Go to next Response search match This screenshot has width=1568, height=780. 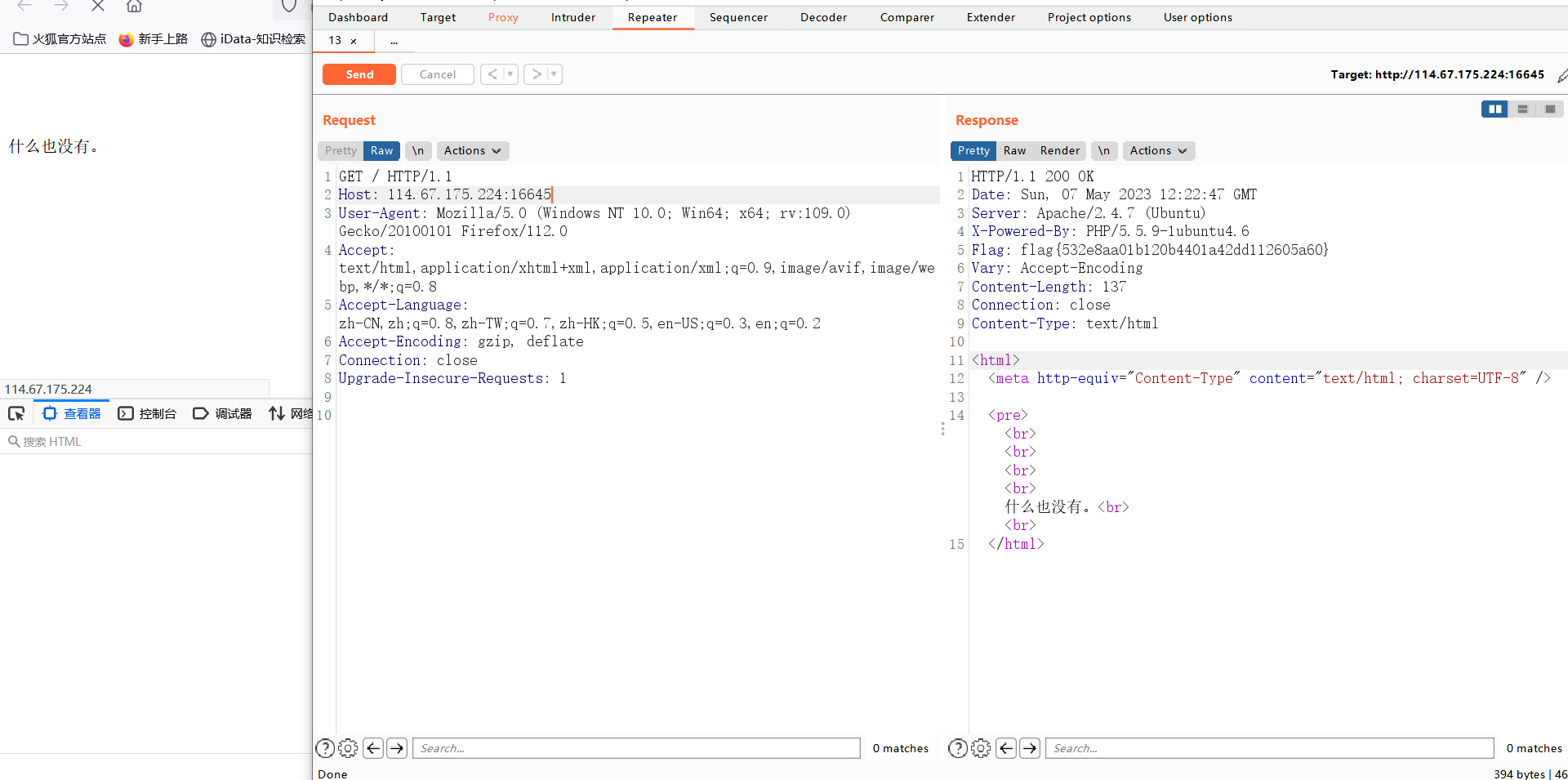point(1030,748)
